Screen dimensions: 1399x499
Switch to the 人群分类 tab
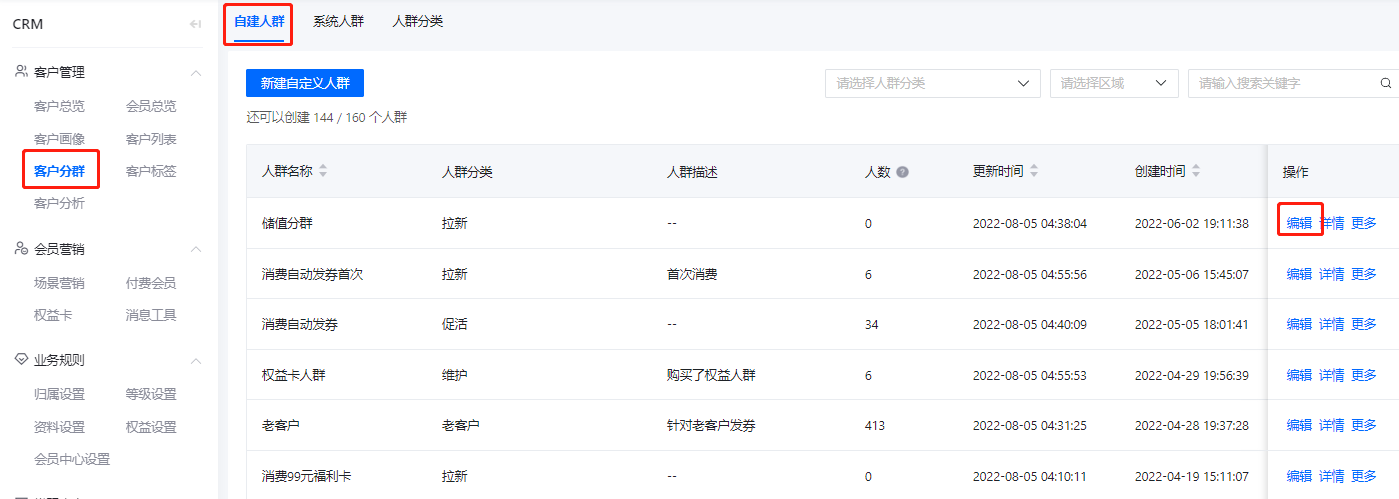pyautogui.click(x=418, y=21)
